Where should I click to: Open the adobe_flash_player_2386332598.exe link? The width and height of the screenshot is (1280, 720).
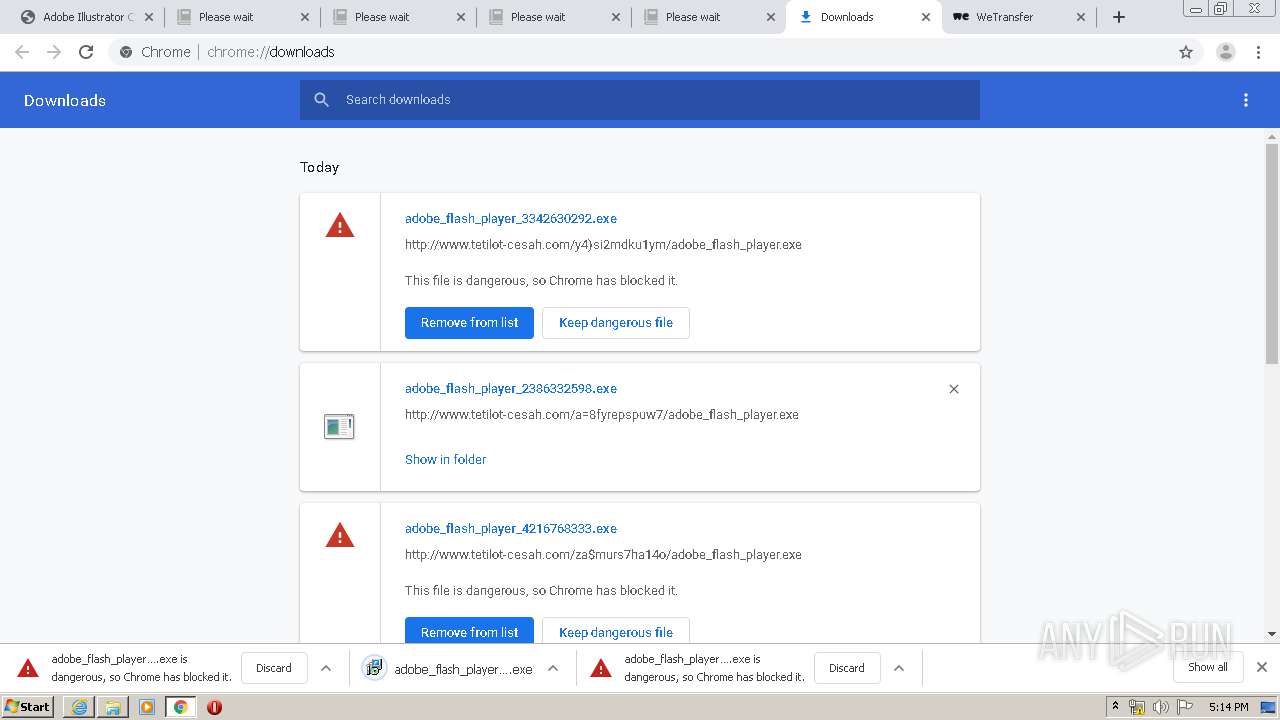click(x=511, y=388)
